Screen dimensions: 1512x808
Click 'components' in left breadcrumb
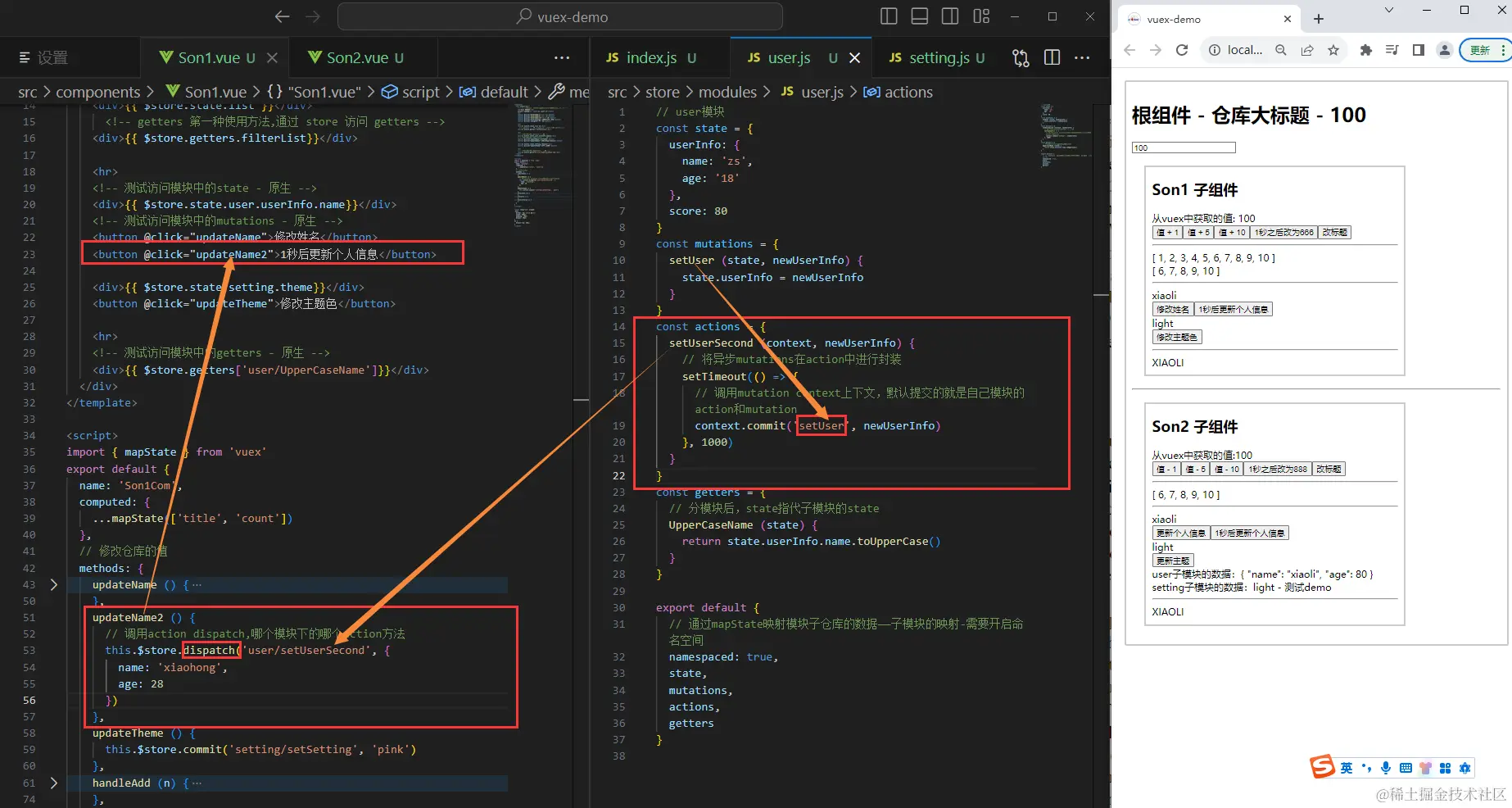click(98, 92)
